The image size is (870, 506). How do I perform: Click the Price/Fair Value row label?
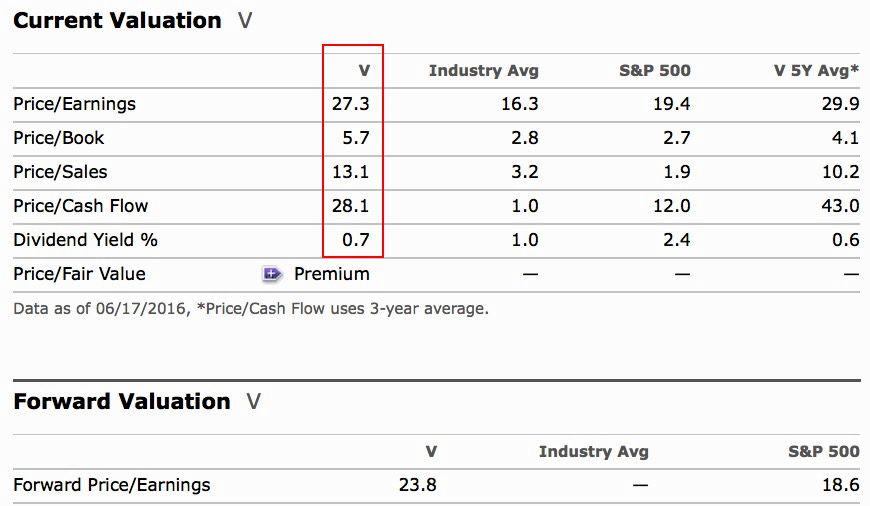(79, 274)
